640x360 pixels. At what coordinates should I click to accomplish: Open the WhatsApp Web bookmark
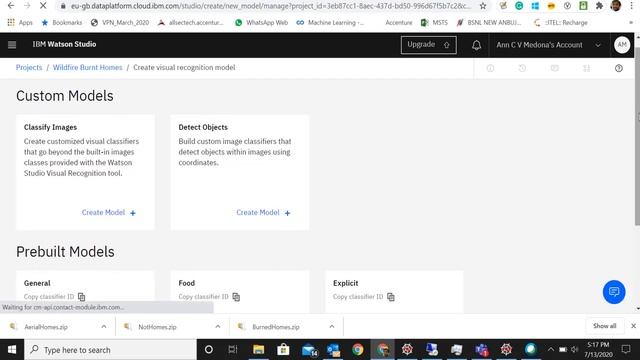[261, 23]
